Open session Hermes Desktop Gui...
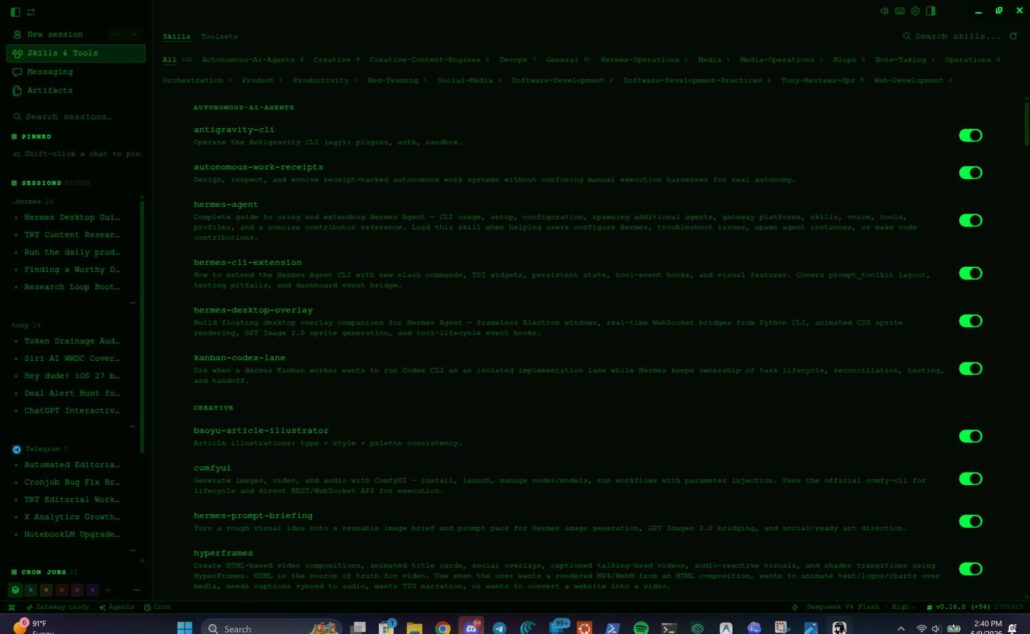The height and width of the screenshot is (634, 1030). coord(72,217)
